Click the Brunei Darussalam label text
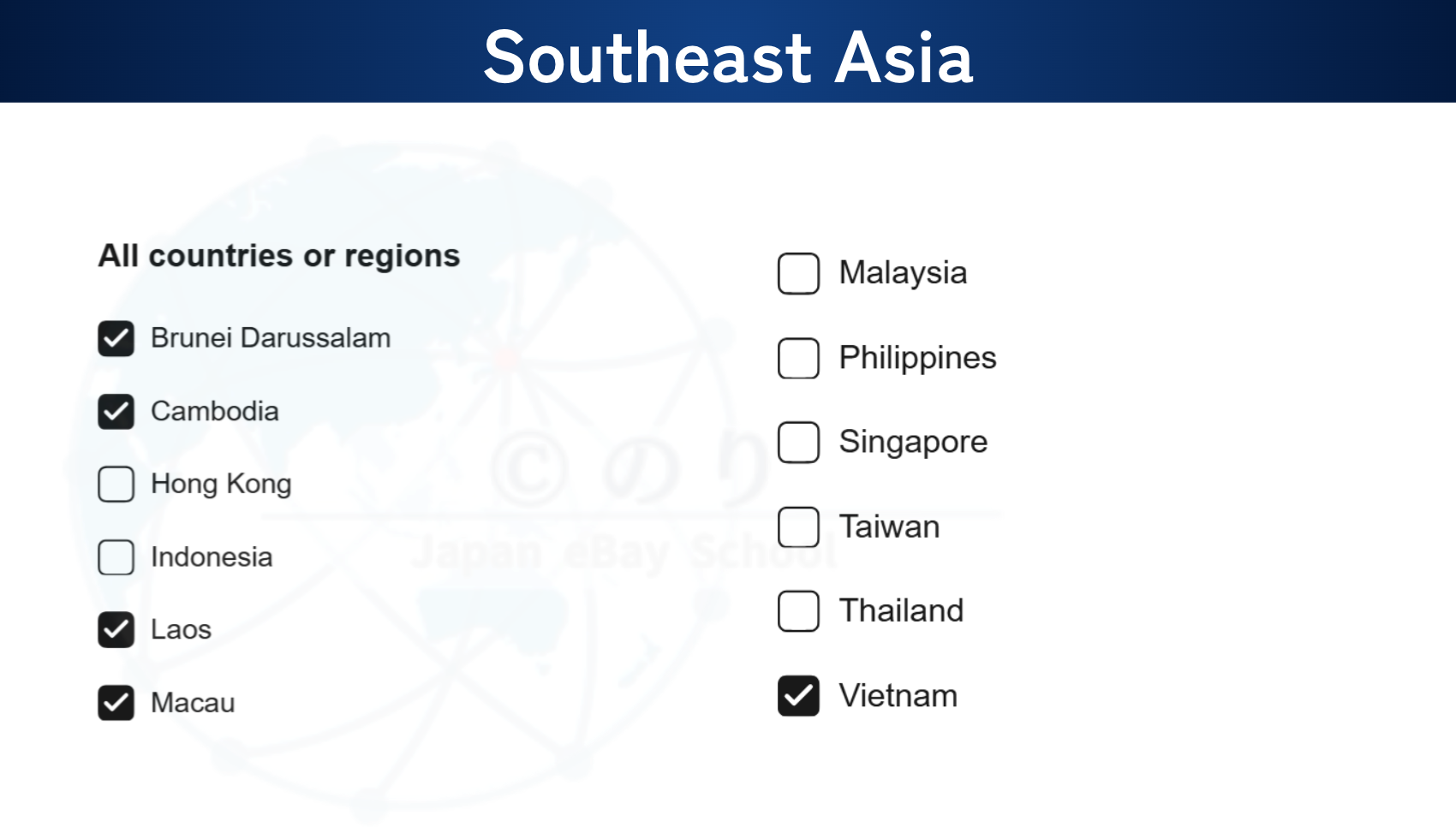 [x=271, y=338]
